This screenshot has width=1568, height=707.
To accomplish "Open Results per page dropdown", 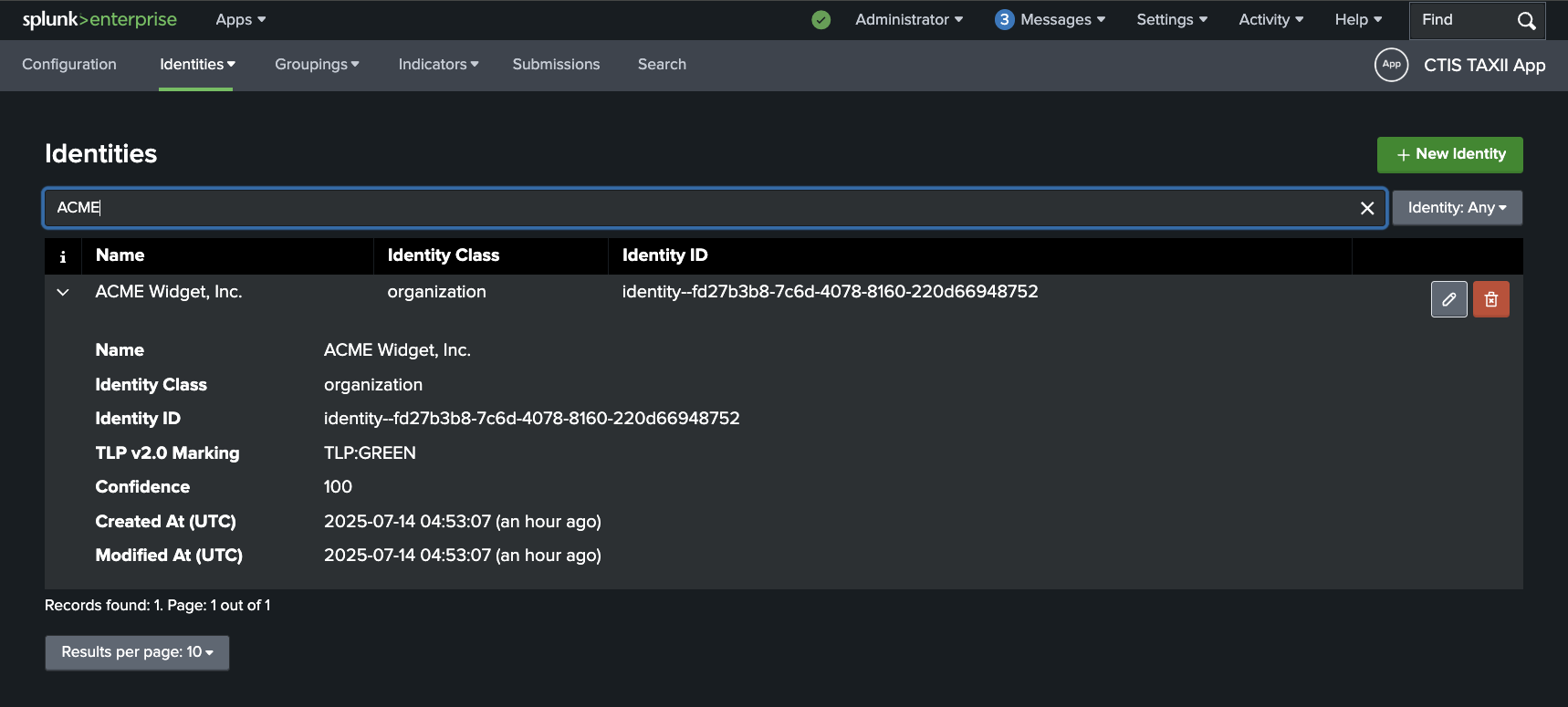I will tap(137, 652).
